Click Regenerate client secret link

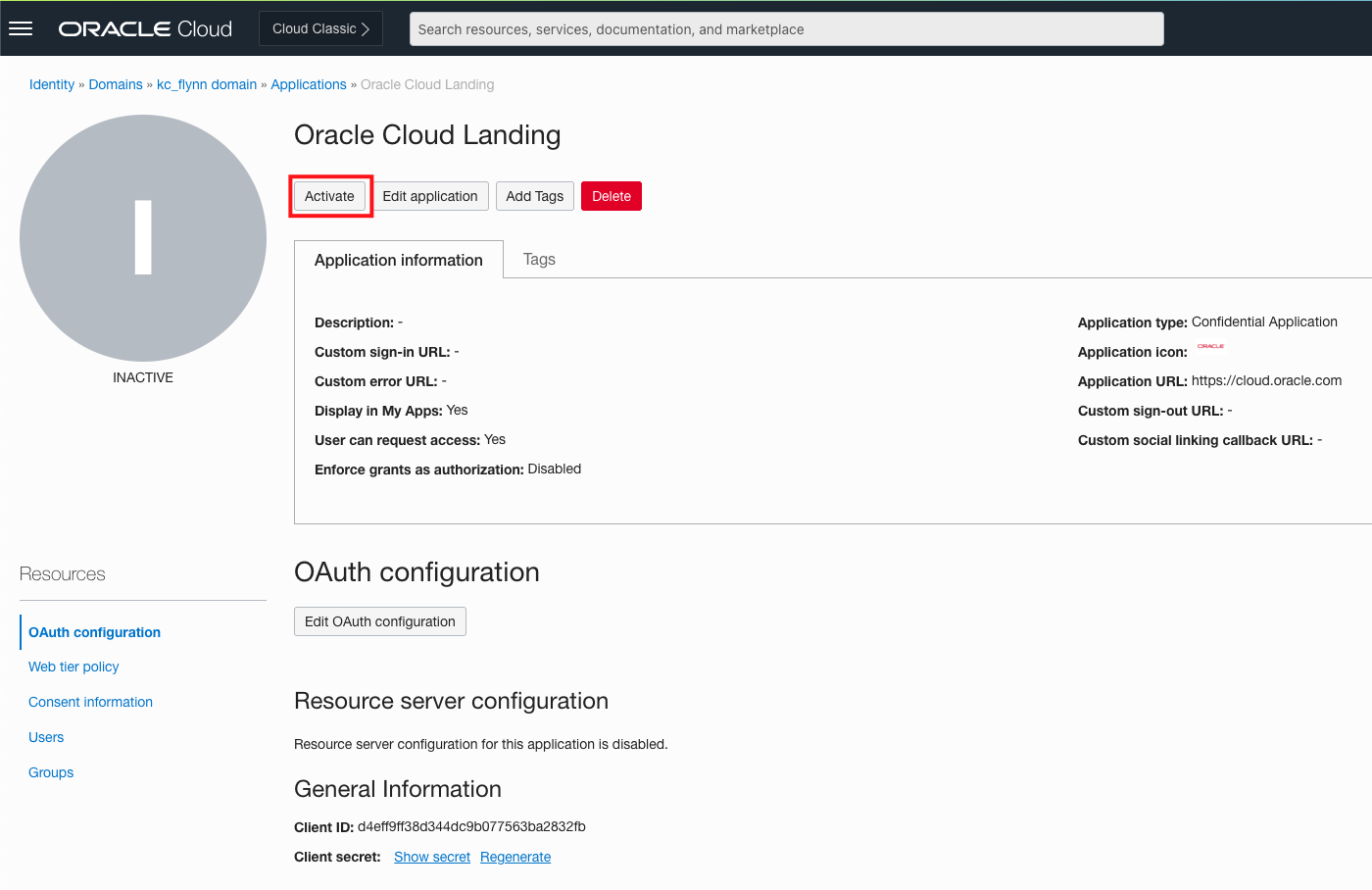click(514, 857)
